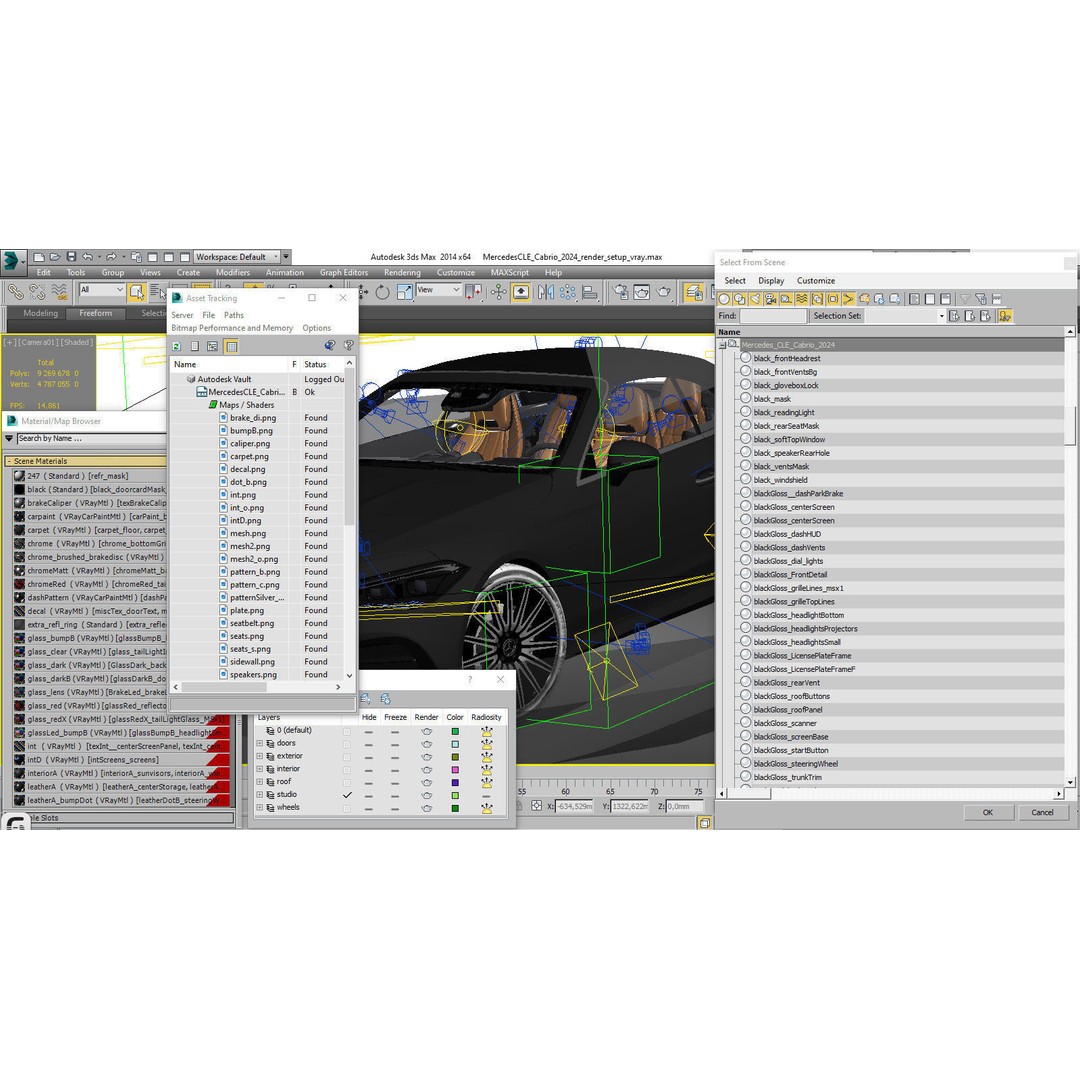Click OK in Select From Scene
Viewport: 1080px width, 1080px height.
coord(988,812)
